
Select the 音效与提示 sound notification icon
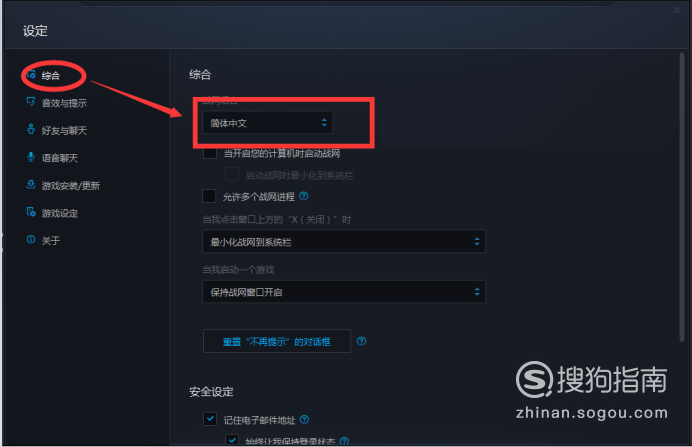point(31,102)
